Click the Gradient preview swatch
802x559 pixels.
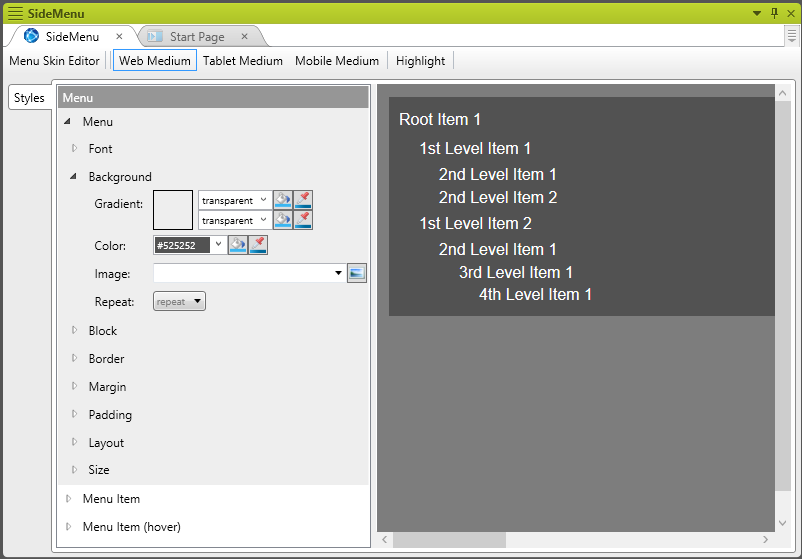pos(173,210)
